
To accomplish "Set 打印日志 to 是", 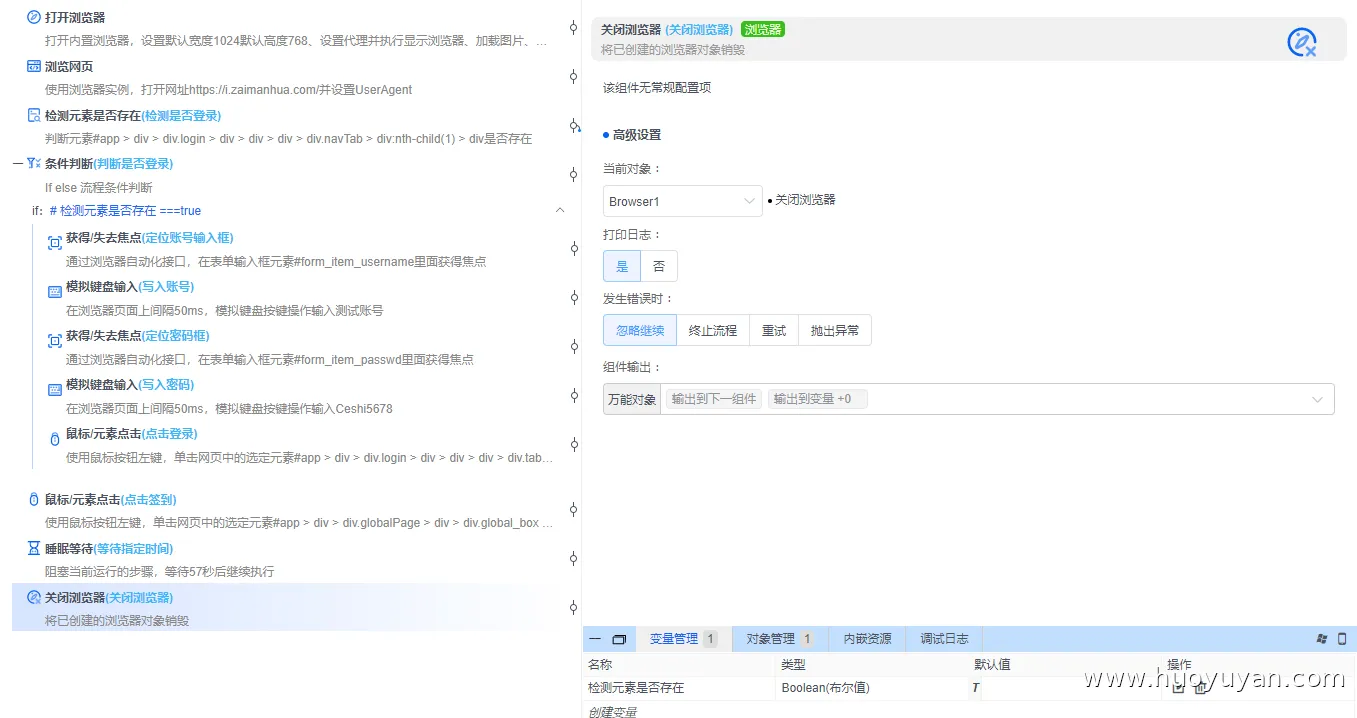I will [x=622, y=266].
